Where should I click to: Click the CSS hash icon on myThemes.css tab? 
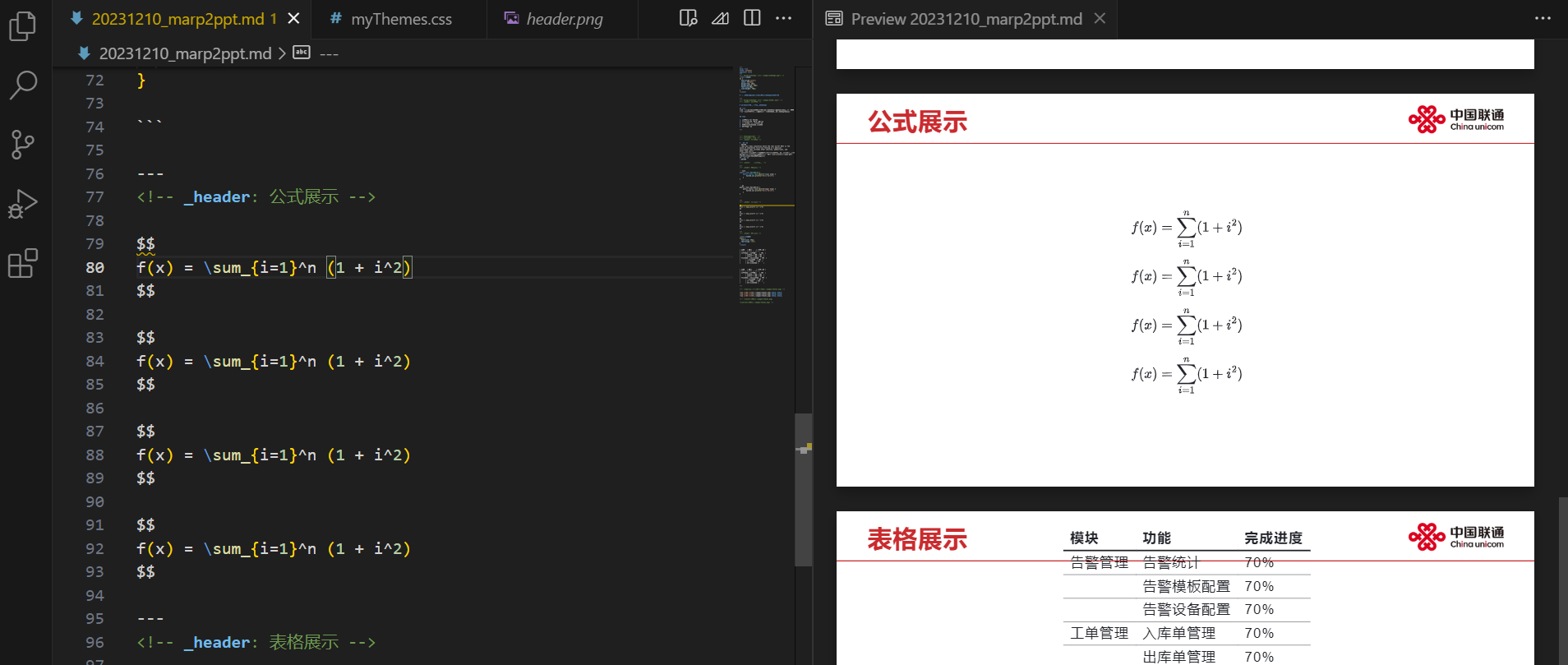click(x=335, y=18)
